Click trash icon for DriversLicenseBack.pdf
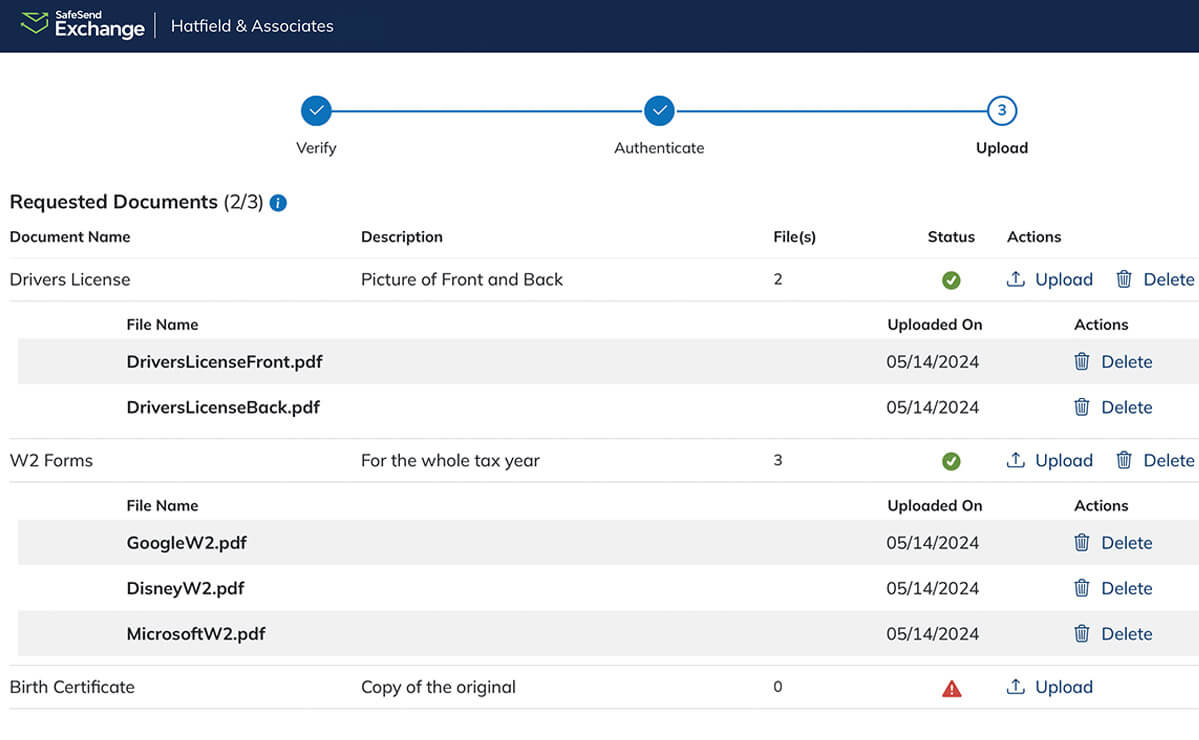This screenshot has height=740, width=1199. (1082, 407)
